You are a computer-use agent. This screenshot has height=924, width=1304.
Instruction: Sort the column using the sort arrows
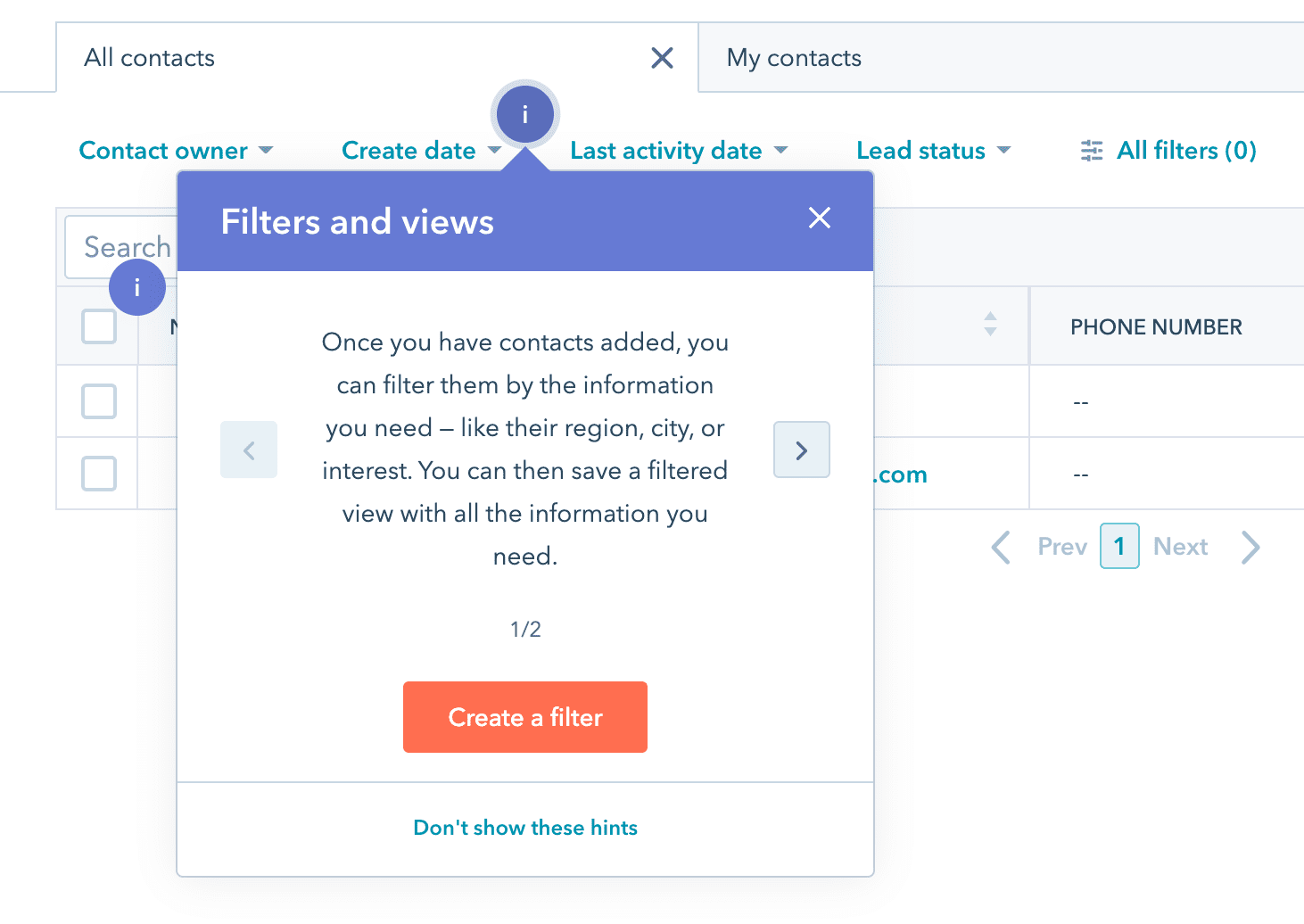[990, 326]
